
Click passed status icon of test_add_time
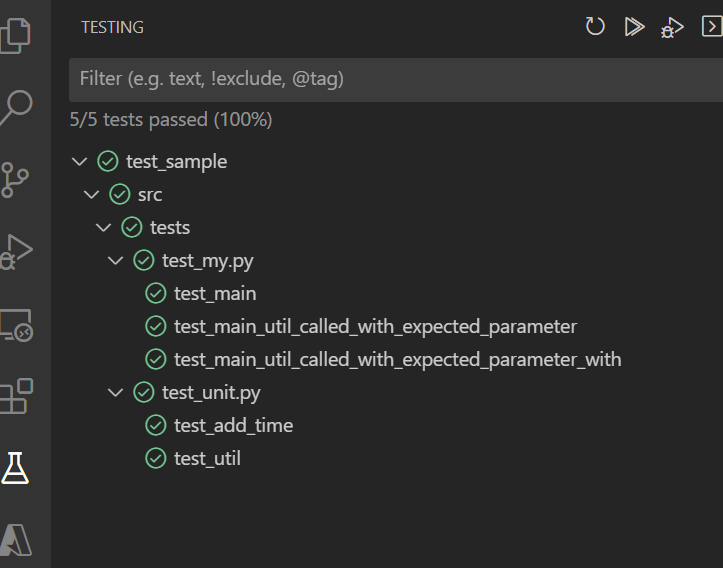[156, 425]
